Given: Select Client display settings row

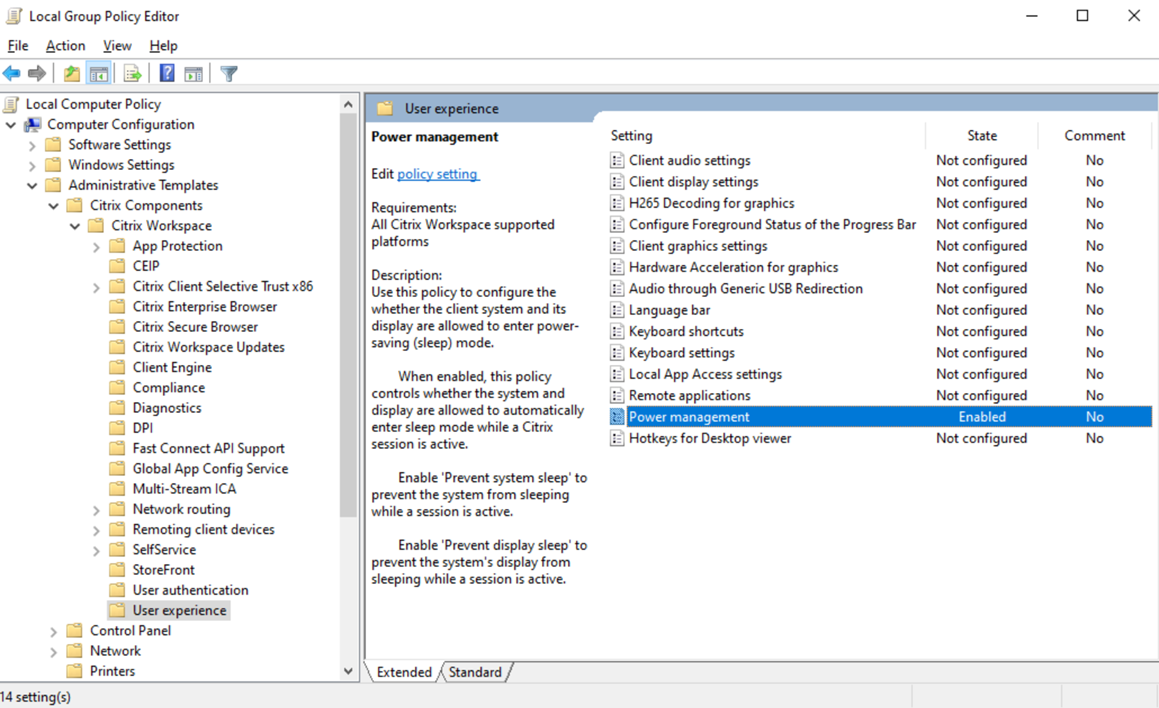Looking at the screenshot, I should 880,181.
